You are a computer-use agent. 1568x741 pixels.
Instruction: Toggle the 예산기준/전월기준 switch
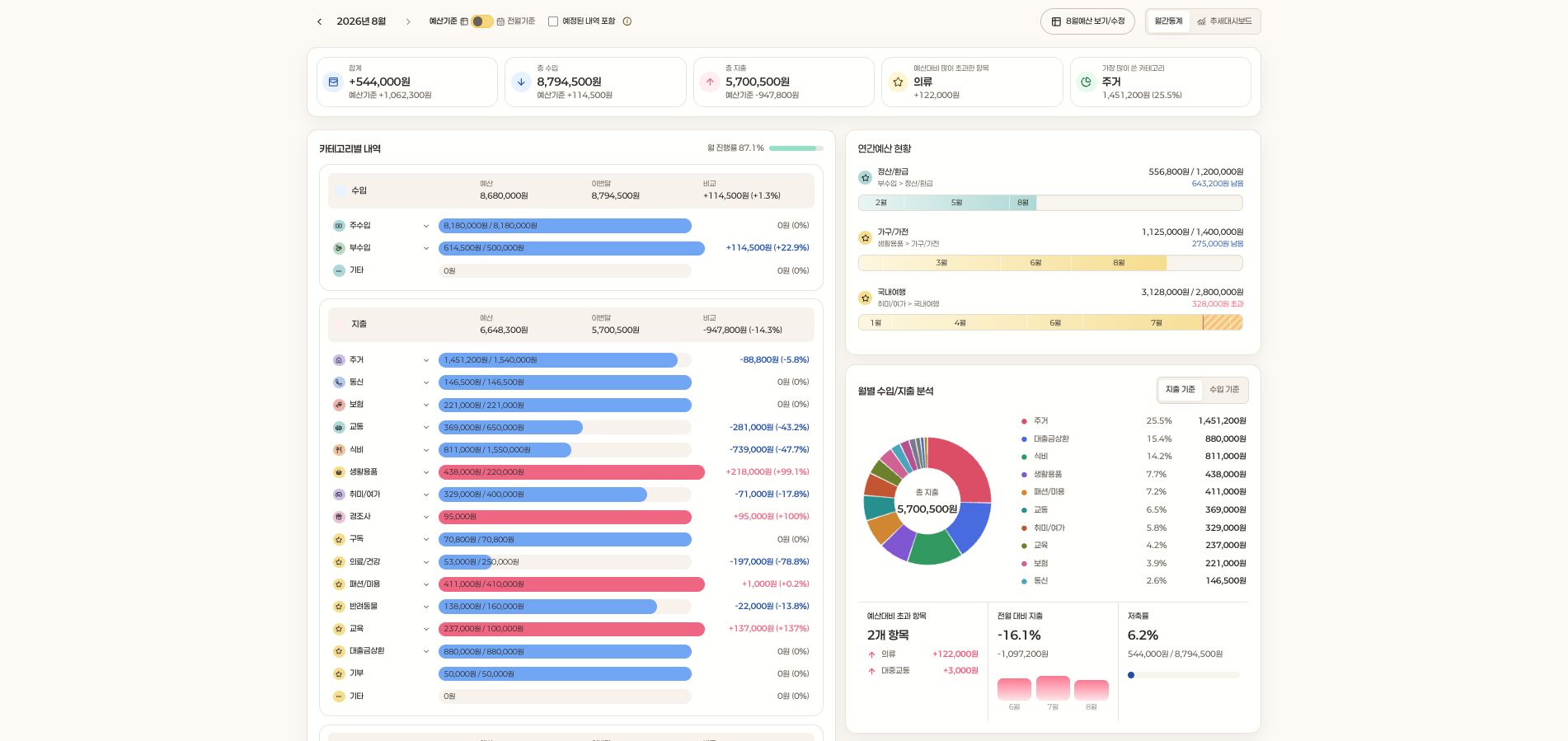(481, 21)
